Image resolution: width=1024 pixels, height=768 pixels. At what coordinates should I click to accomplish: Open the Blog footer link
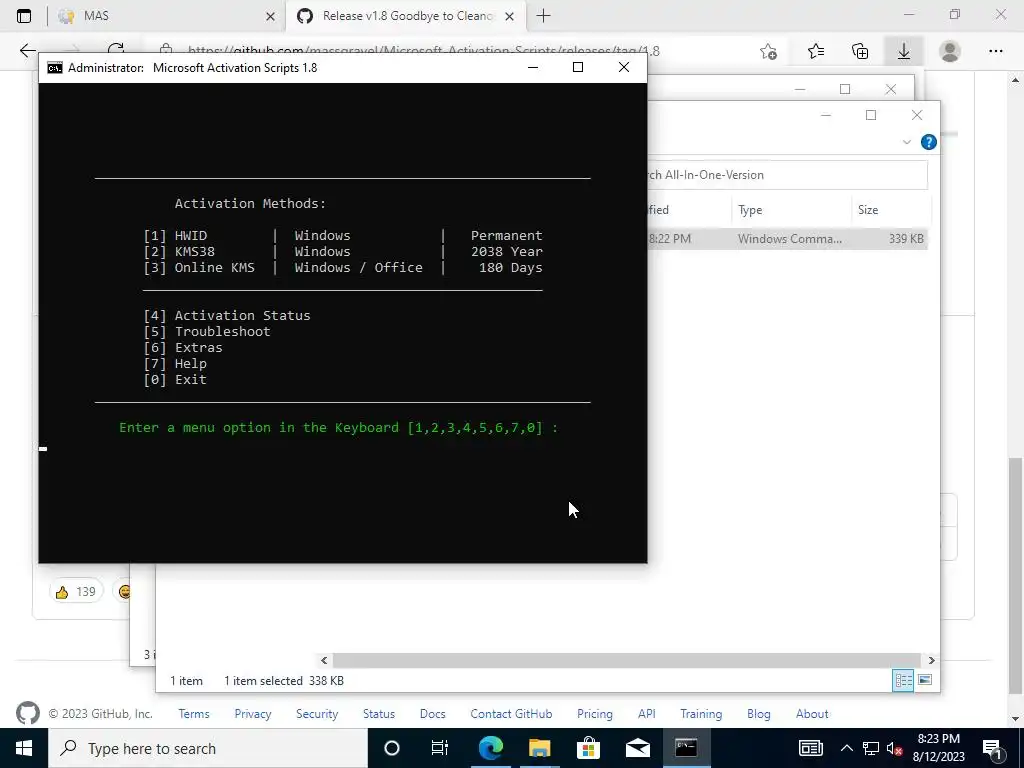(758, 714)
